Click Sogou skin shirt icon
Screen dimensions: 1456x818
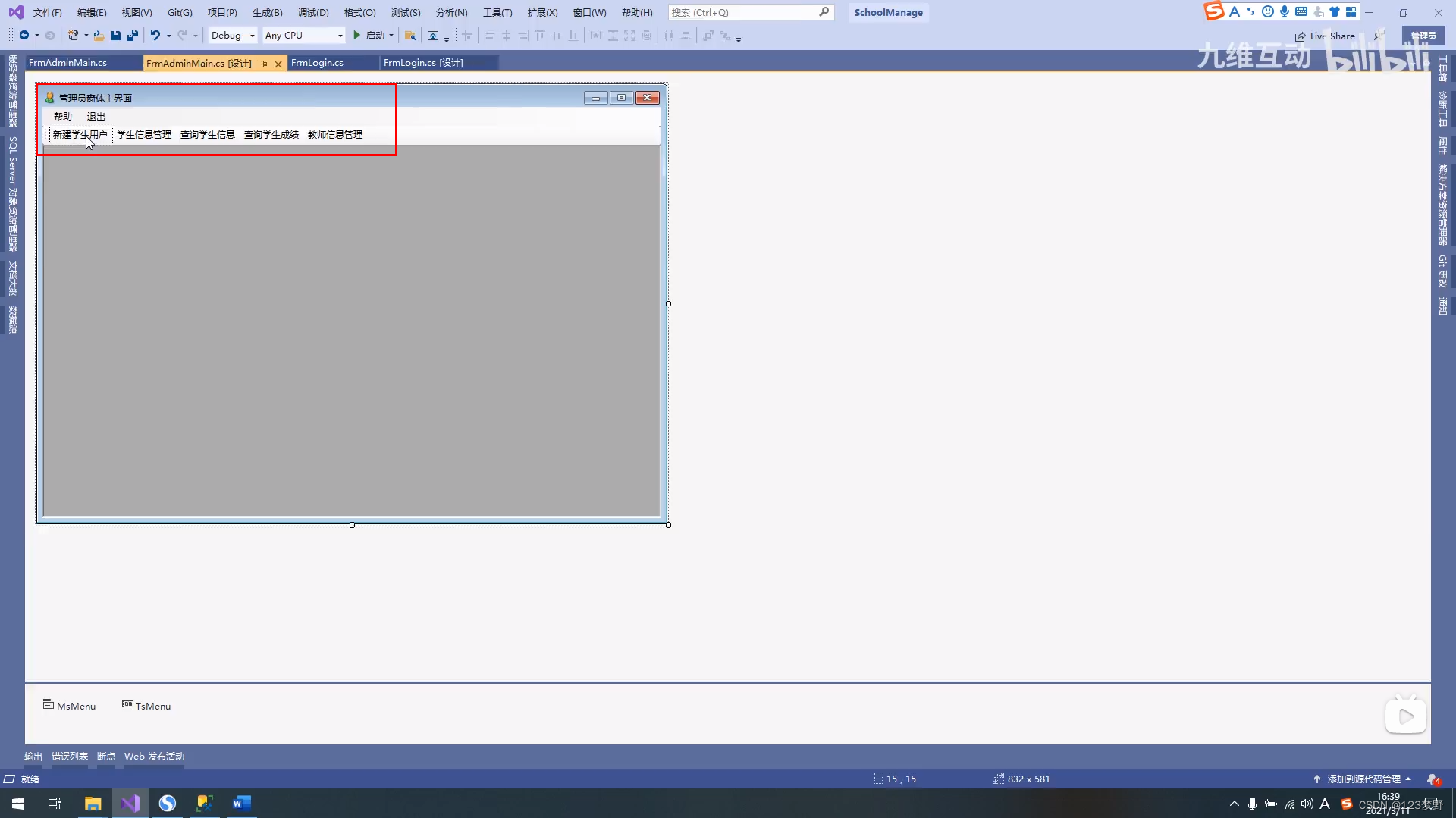[1335, 11]
